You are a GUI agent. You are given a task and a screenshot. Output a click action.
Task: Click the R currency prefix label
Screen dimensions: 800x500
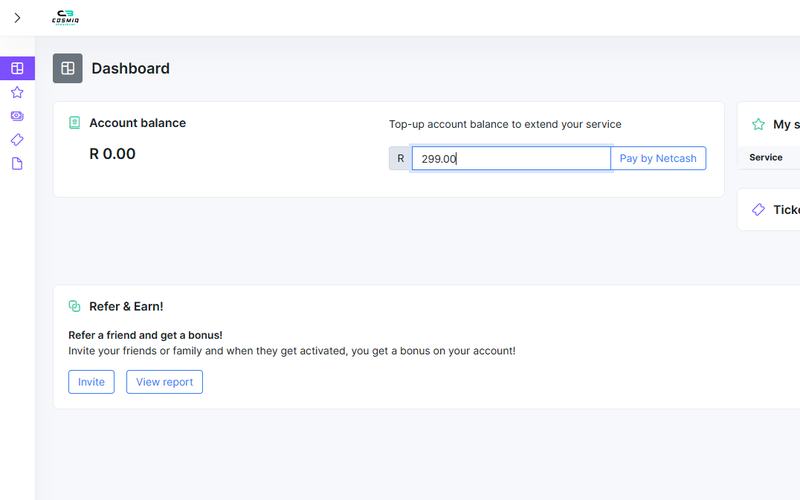click(401, 158)
